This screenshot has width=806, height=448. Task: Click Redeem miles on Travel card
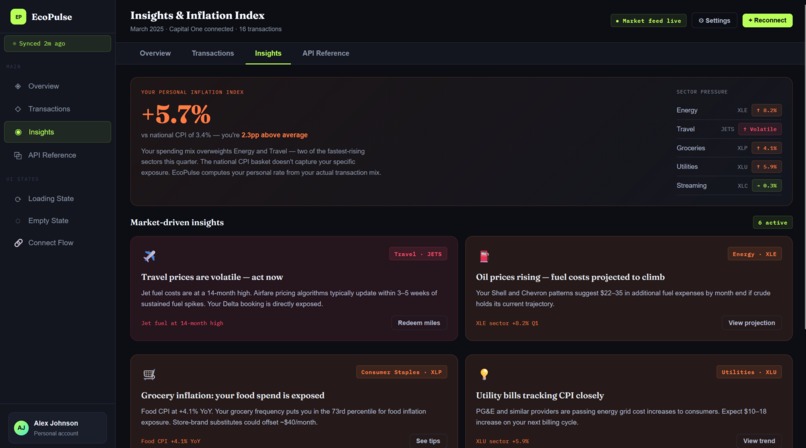(x=418, y=323)
